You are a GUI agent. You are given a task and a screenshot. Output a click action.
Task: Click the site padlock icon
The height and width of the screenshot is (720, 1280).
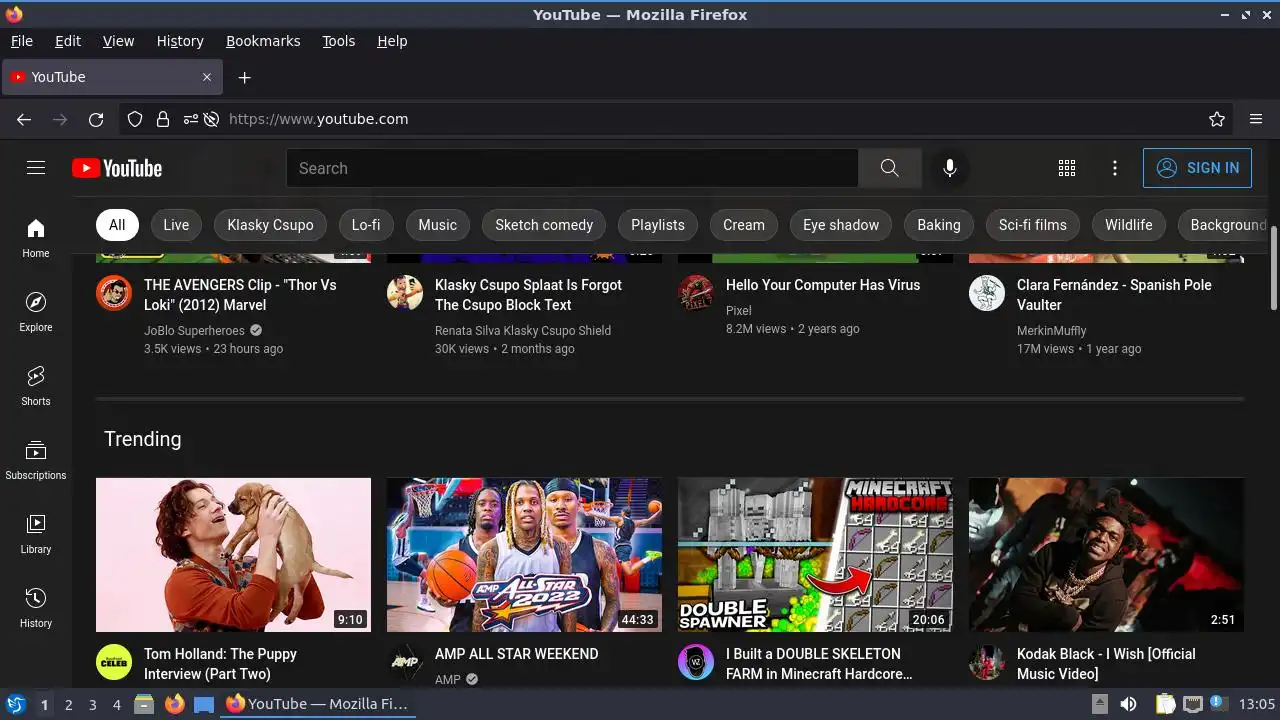point(163,119)
